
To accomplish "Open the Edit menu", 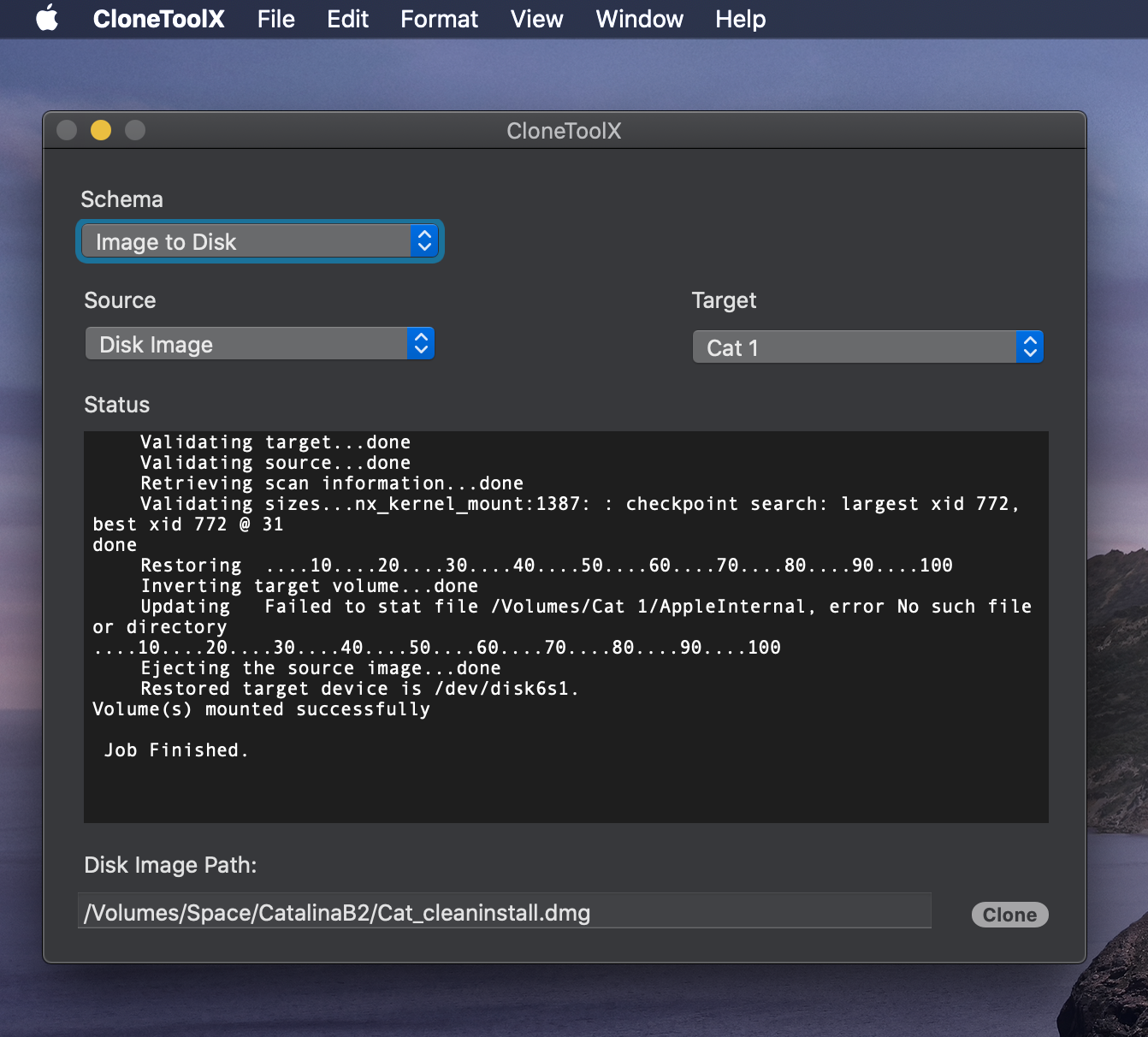I will (x=348, y=19).
